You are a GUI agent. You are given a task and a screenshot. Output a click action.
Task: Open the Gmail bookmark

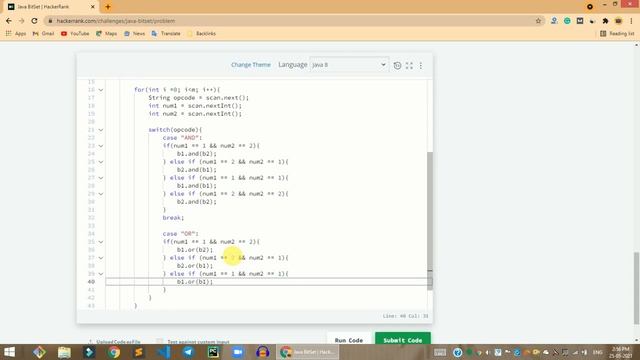point(43,33)
